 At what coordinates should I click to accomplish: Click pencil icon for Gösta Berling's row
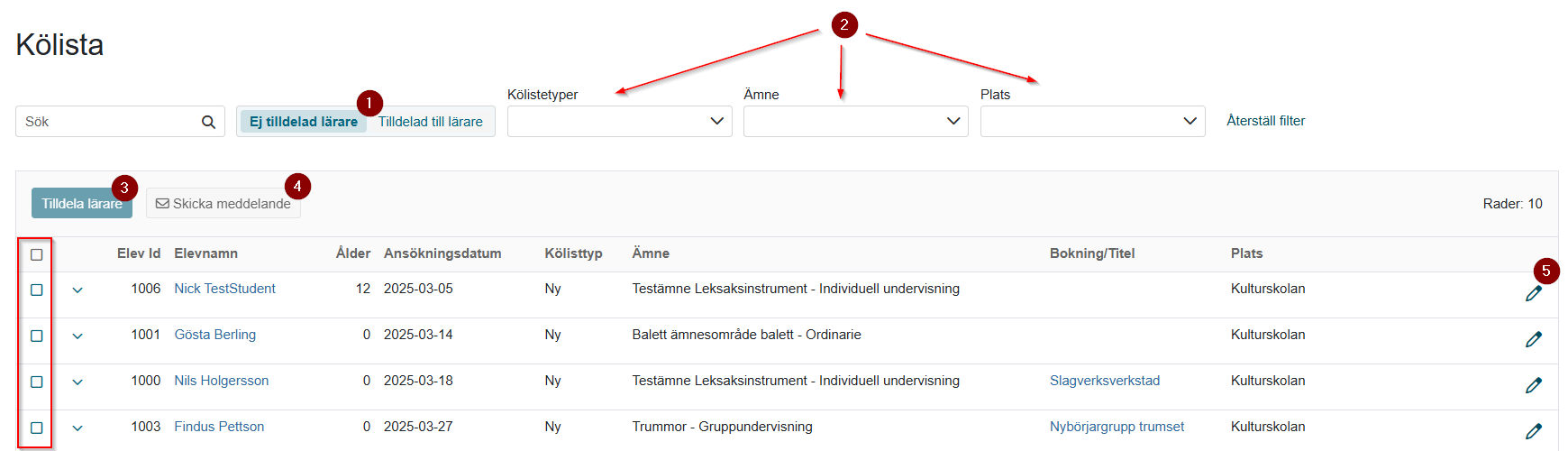[1533, 340]
